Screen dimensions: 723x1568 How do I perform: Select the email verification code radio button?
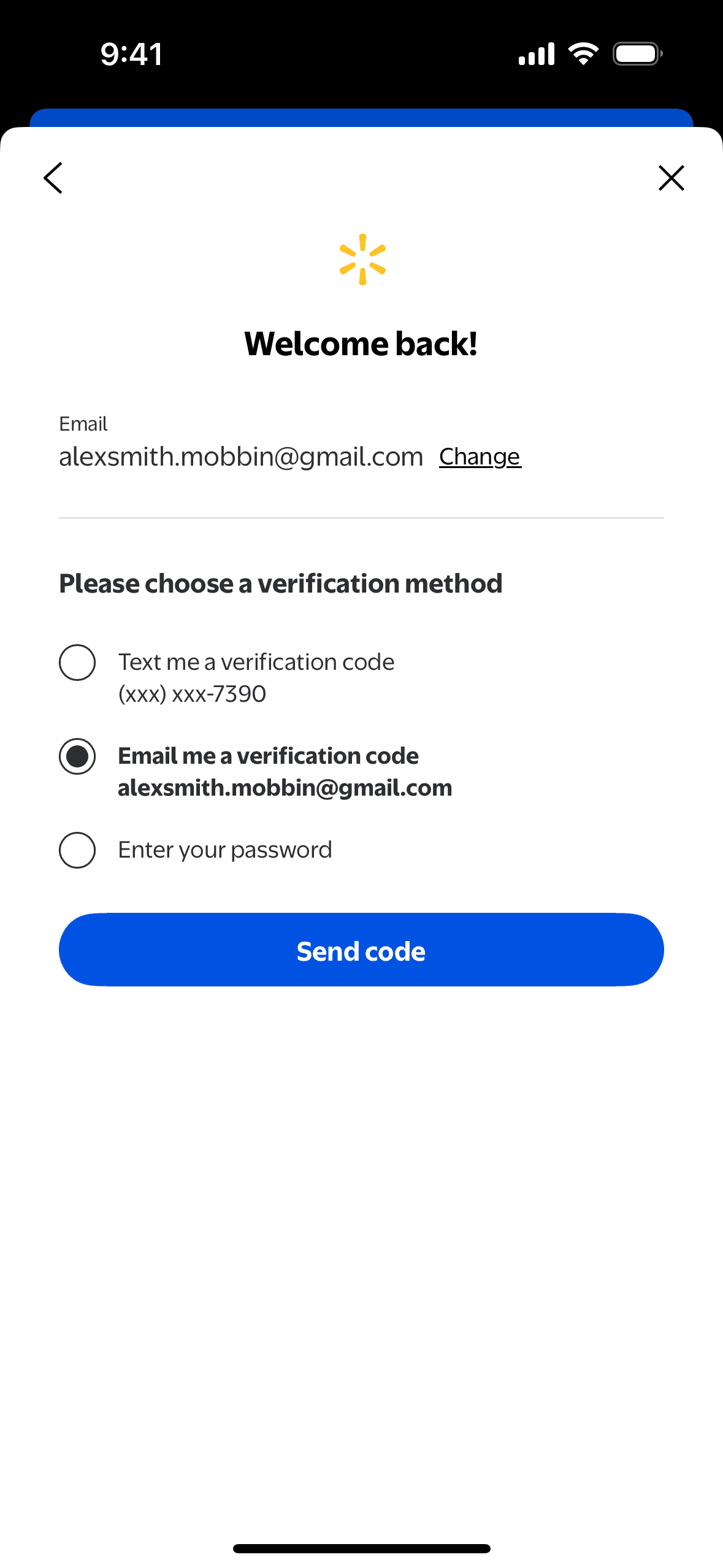click(x=77, y=756)
